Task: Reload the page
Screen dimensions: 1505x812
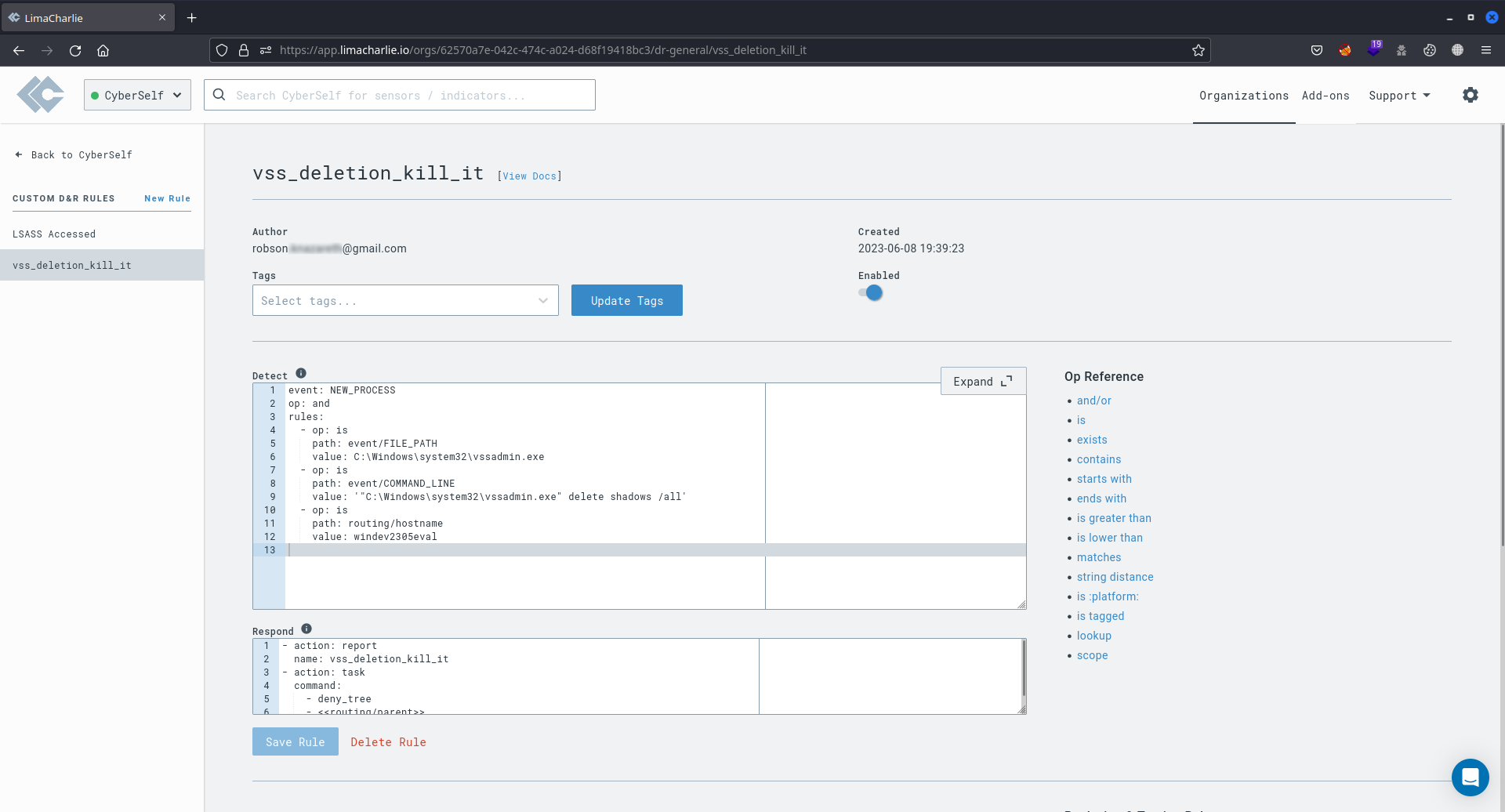Action: tap(75, 50)
